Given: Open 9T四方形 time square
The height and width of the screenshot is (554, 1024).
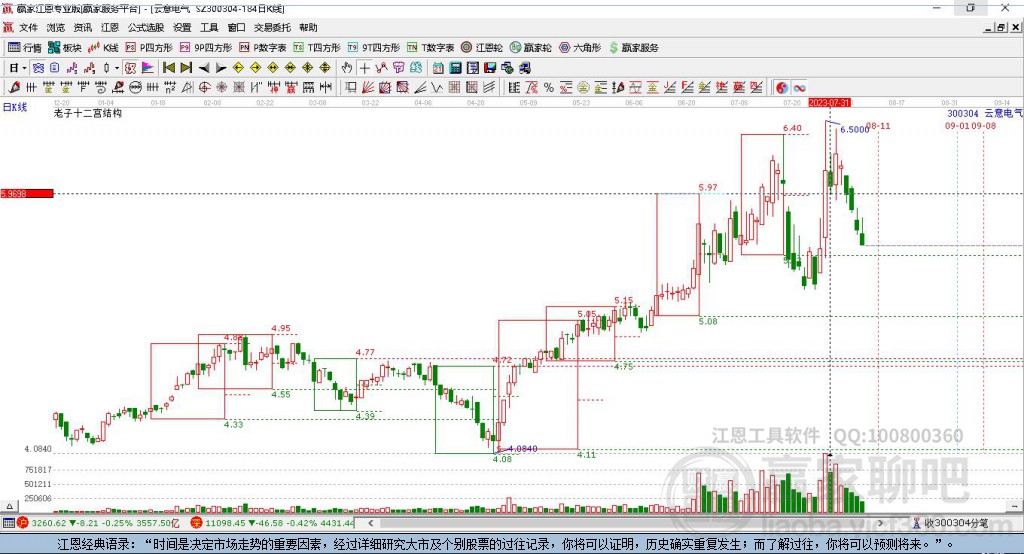Looking at the screenshot, I should click(374, 48).
